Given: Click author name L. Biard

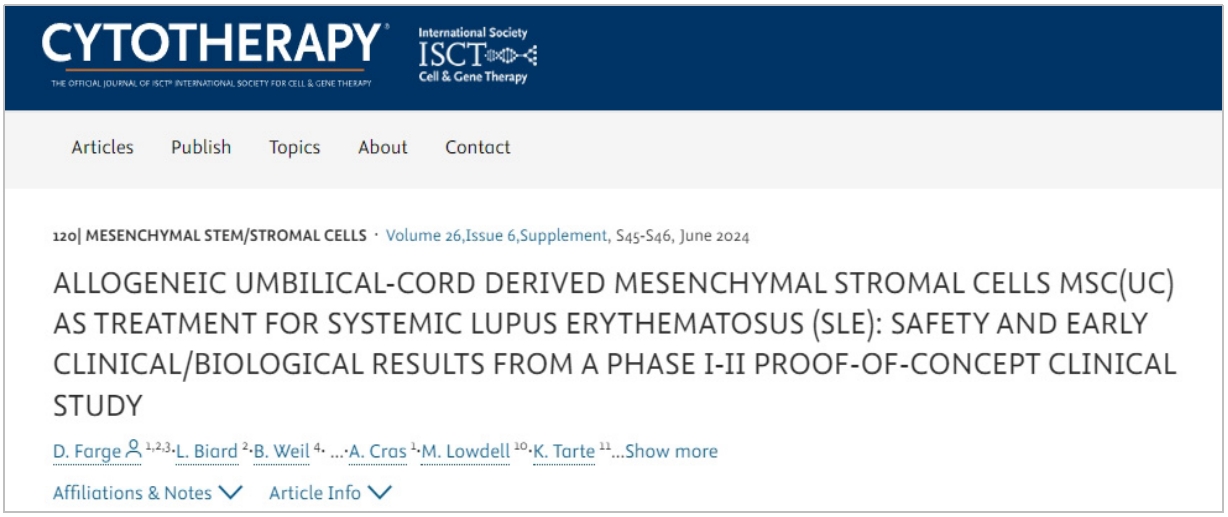Looking at the screenshot, I should 206,451.
